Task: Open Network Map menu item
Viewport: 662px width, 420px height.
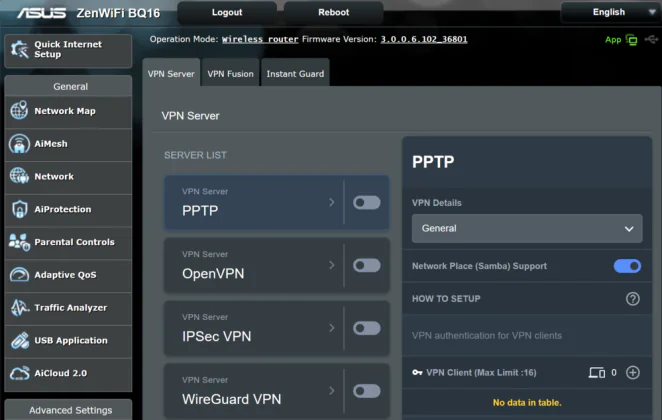Action: tap(68, 111)
